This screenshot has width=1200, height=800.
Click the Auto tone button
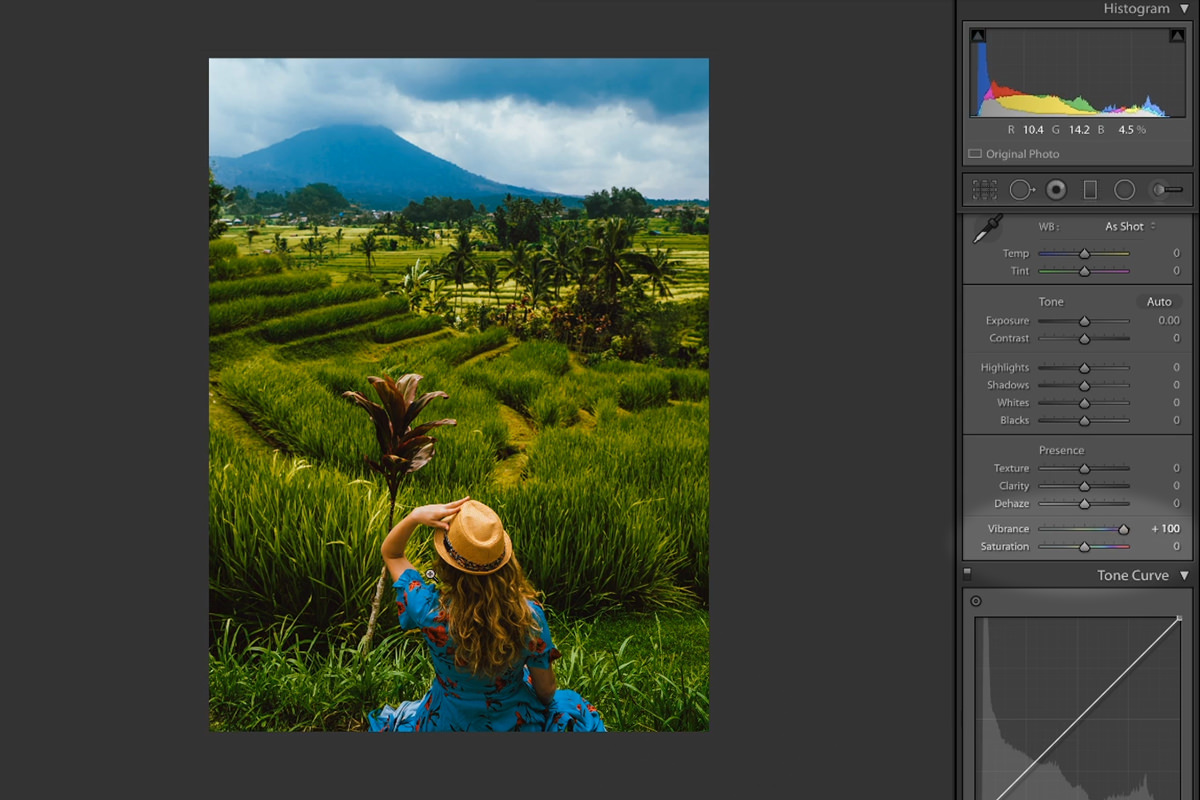[x=1159, y=302]
